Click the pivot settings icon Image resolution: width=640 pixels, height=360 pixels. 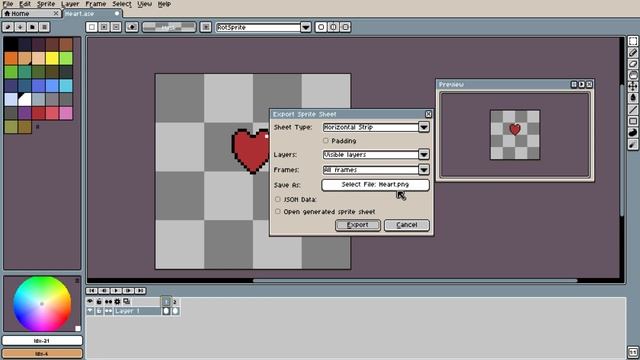(x=206, y=27)
